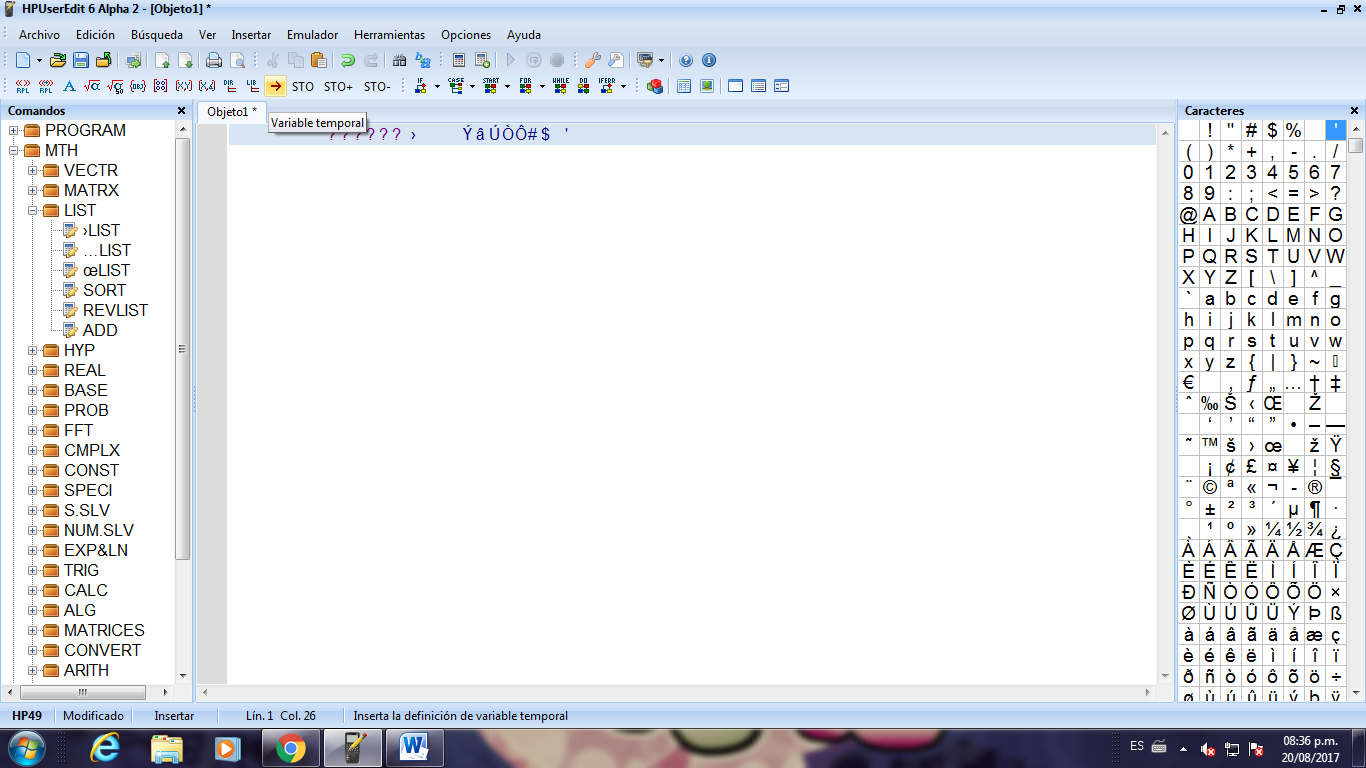Collapse the MTH folder node

point(14,151)
